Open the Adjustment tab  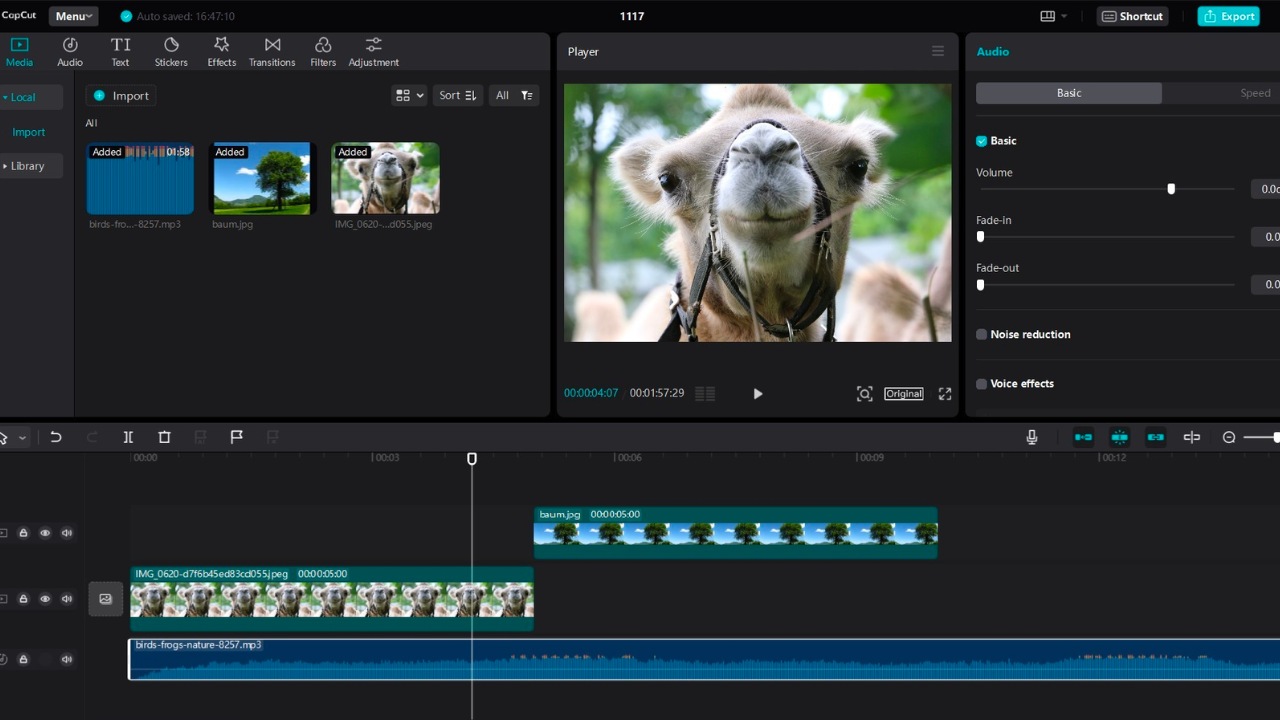pyautogui.click(x=373, y=52)
